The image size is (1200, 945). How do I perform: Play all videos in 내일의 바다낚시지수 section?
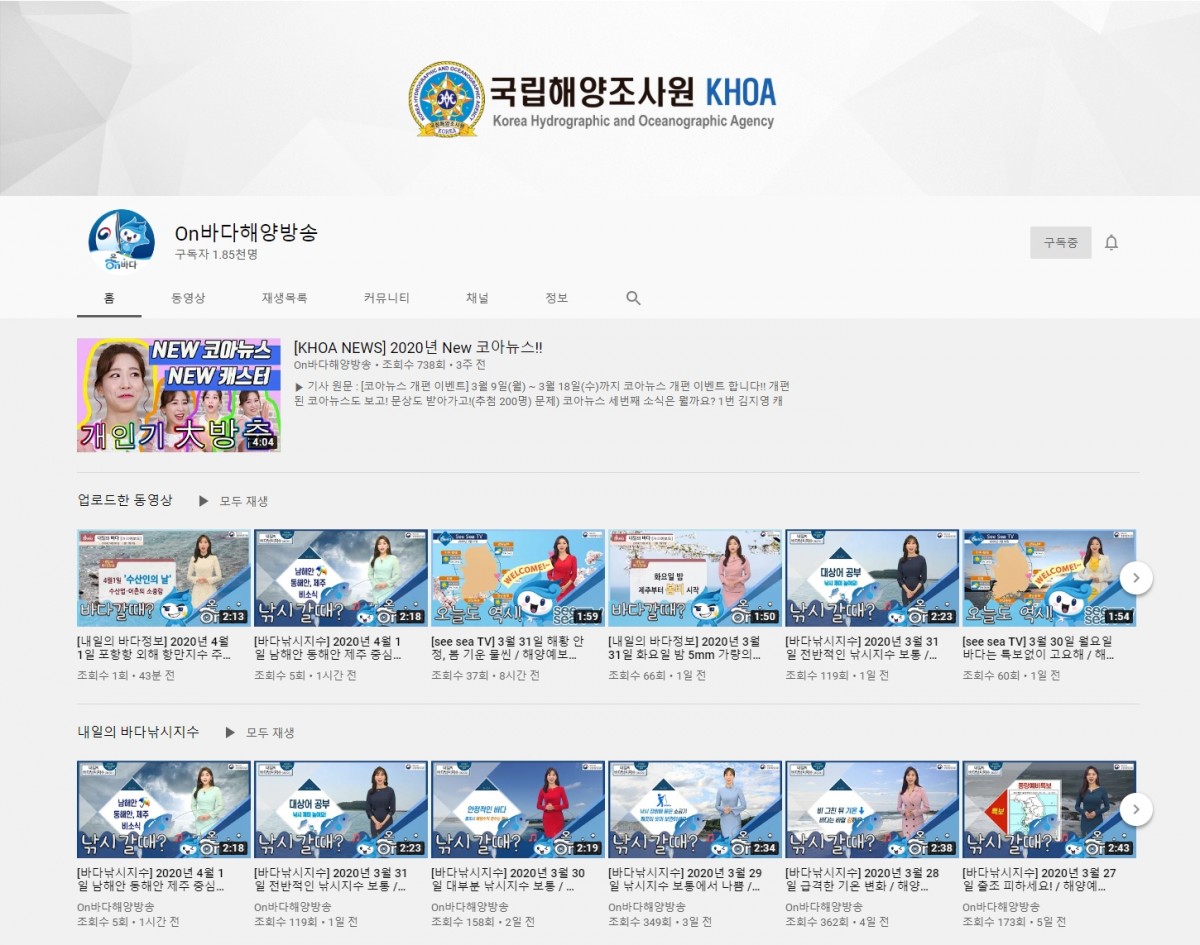[x=260, y=732]
